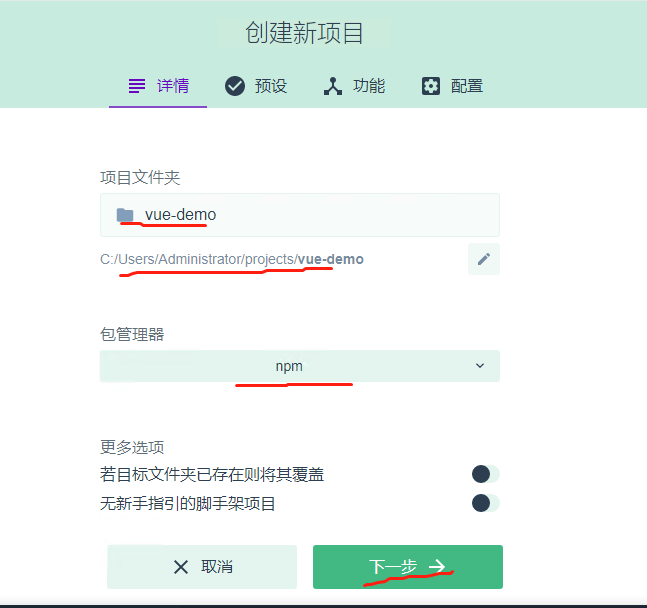
Task: Go to the 功能 tab
Action: pos(354,86)
